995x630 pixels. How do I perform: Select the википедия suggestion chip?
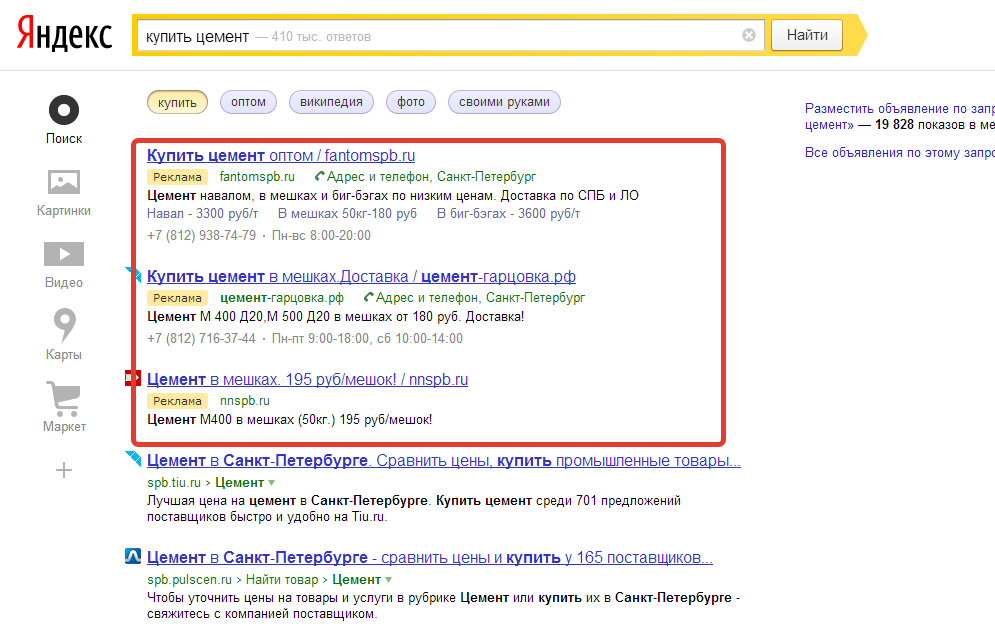331,102
